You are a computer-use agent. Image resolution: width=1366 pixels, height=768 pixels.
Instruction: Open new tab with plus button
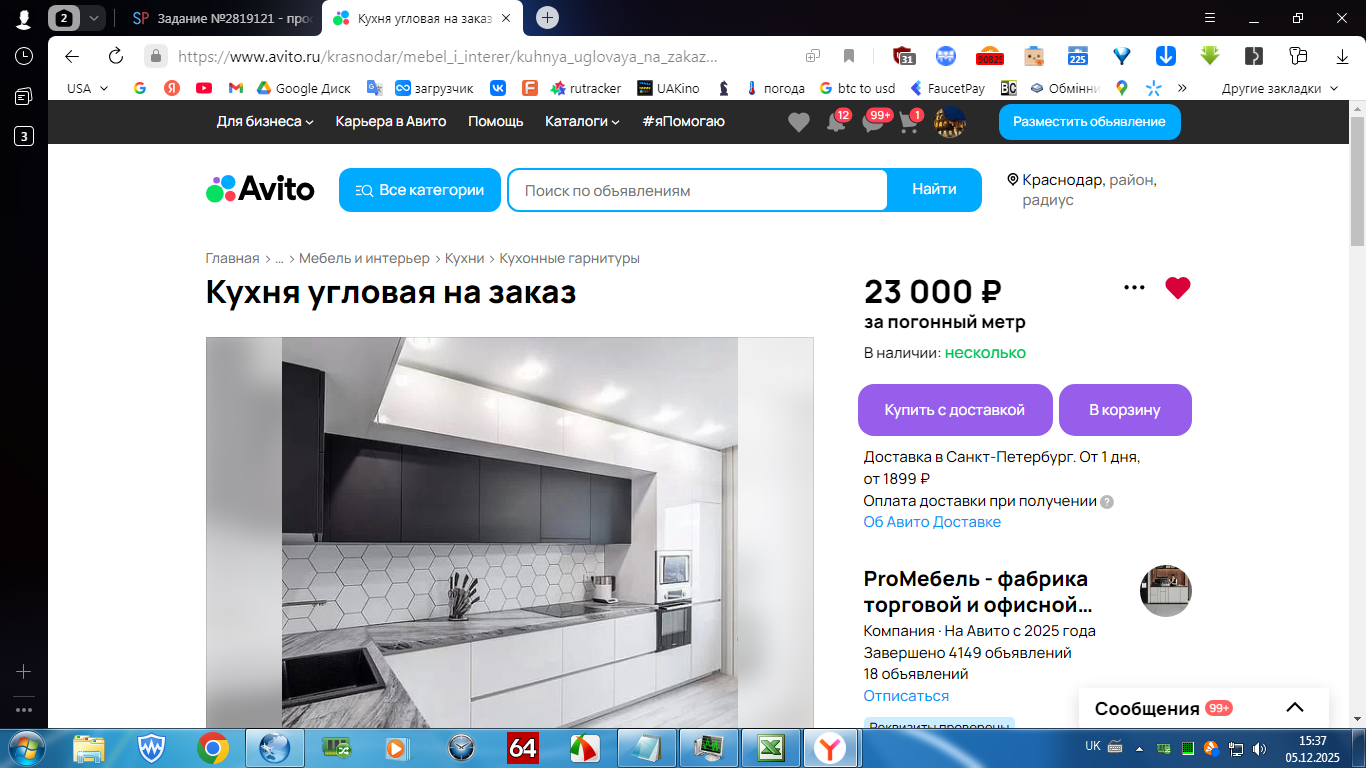click(547, 17)
